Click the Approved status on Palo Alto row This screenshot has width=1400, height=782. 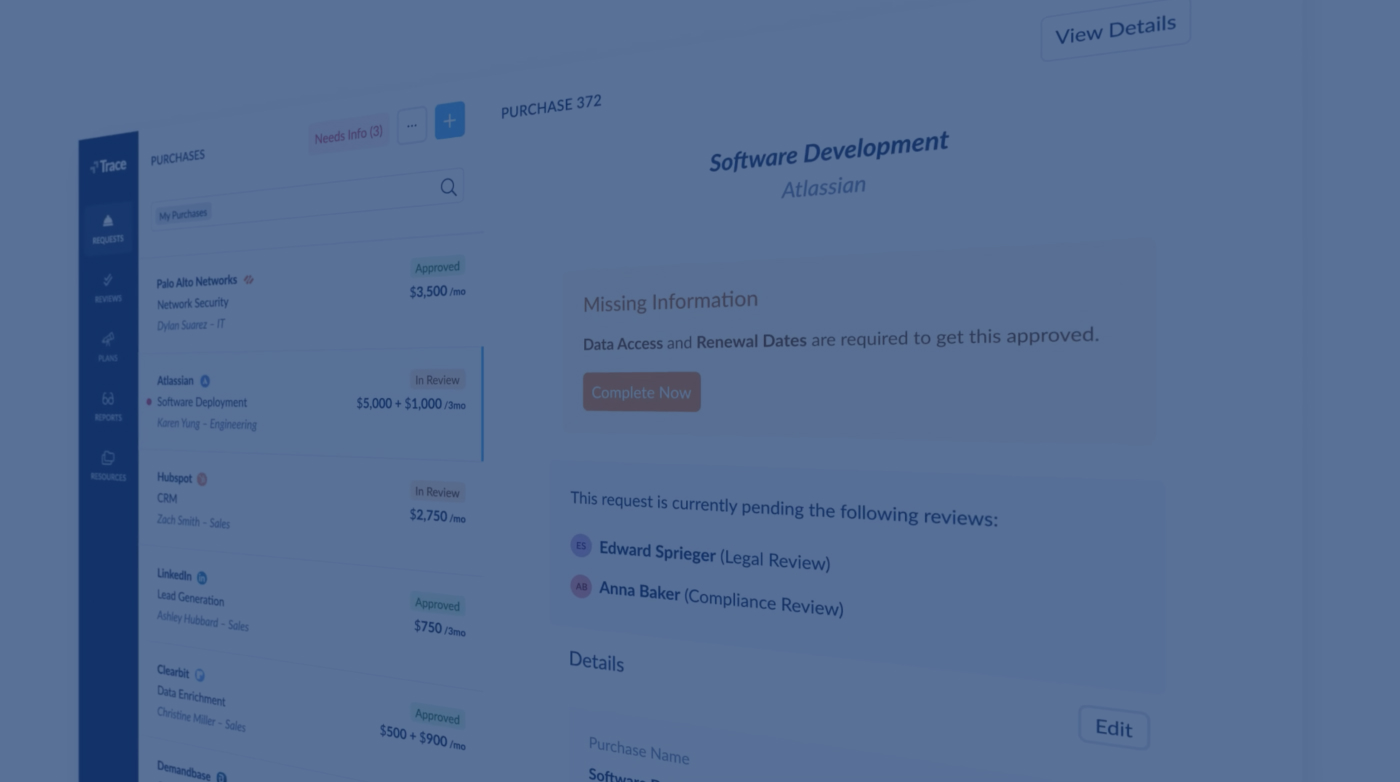pos(437,267)
